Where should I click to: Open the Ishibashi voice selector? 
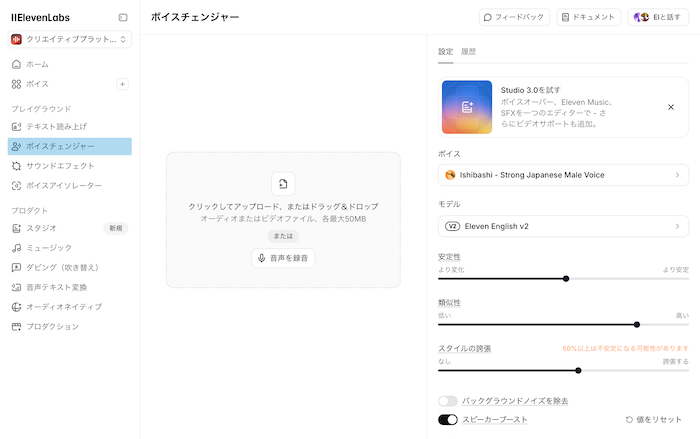click(x=563, y=175)
